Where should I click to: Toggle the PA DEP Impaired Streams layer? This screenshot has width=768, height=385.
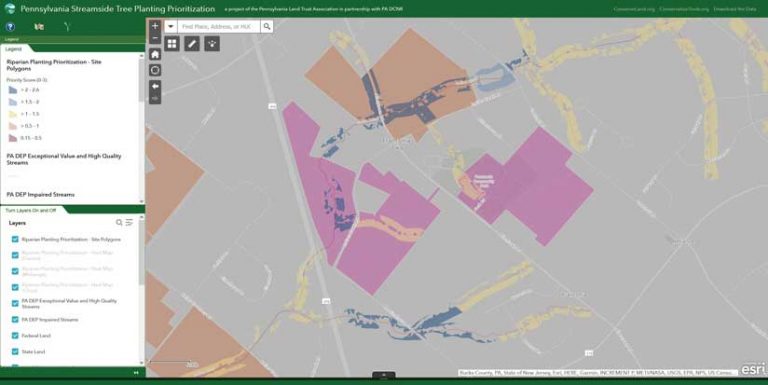tap(15, 319)
